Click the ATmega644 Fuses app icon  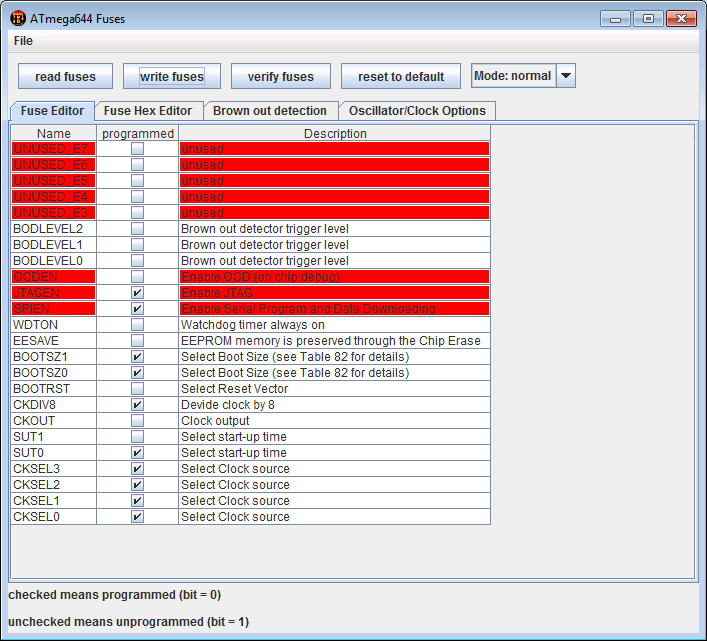click(x=18, y=18)
